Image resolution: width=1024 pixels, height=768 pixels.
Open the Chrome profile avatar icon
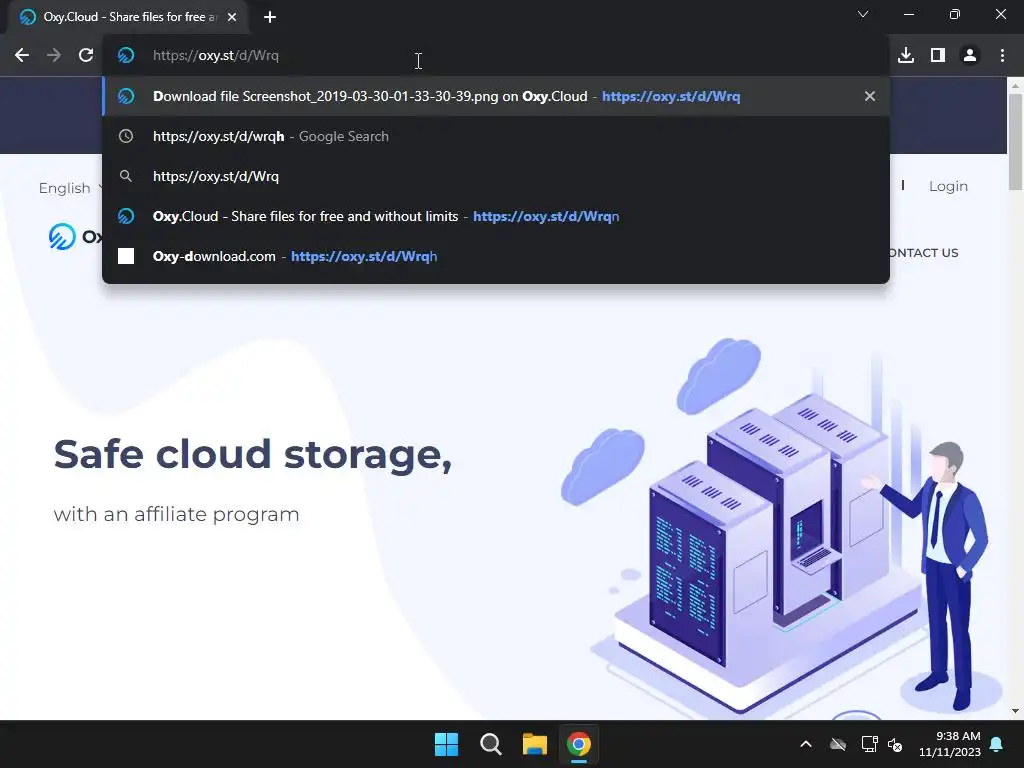[x=970, y=56]
